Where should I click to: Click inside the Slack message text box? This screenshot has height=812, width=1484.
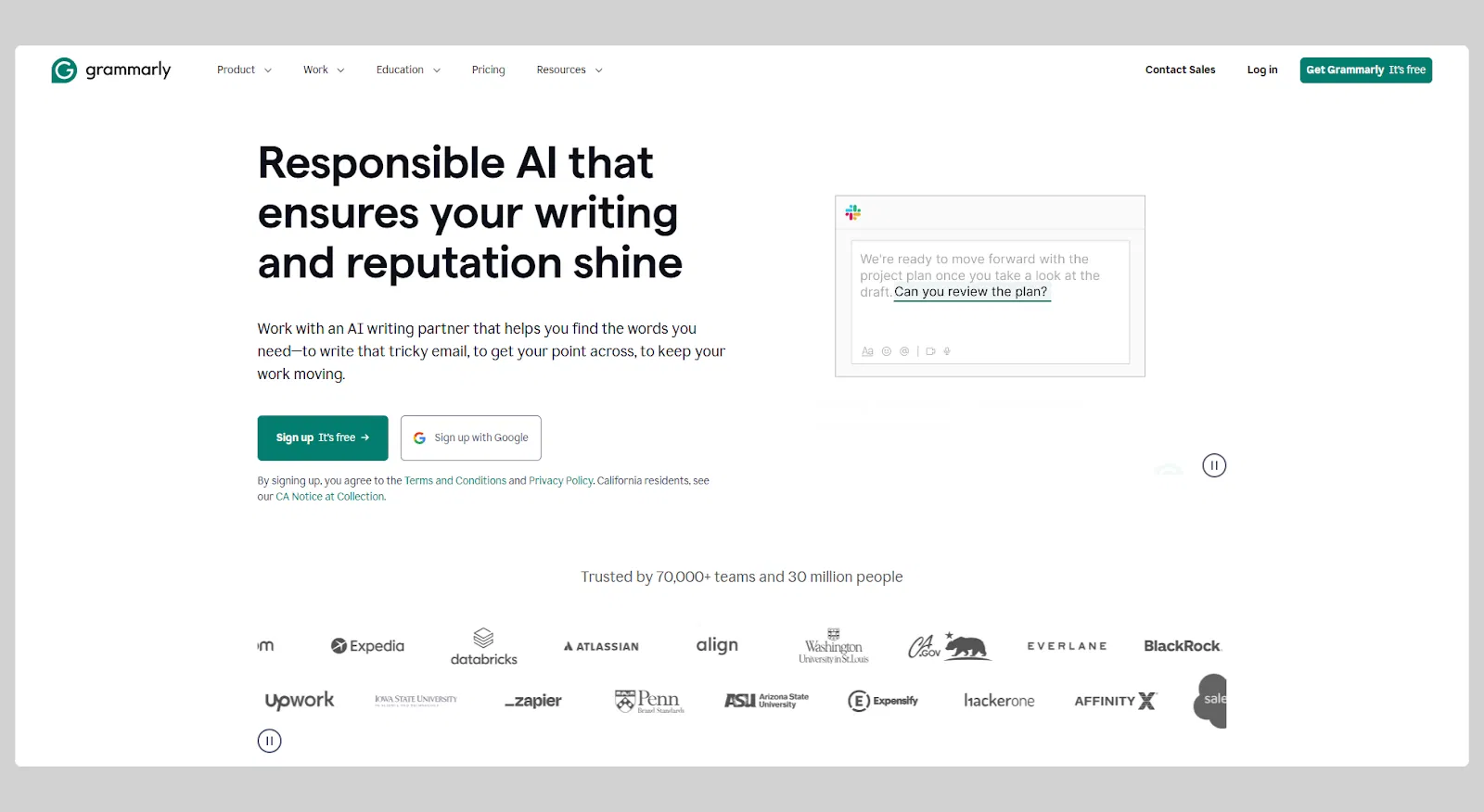pyautogui.click(x=991, y=302)
